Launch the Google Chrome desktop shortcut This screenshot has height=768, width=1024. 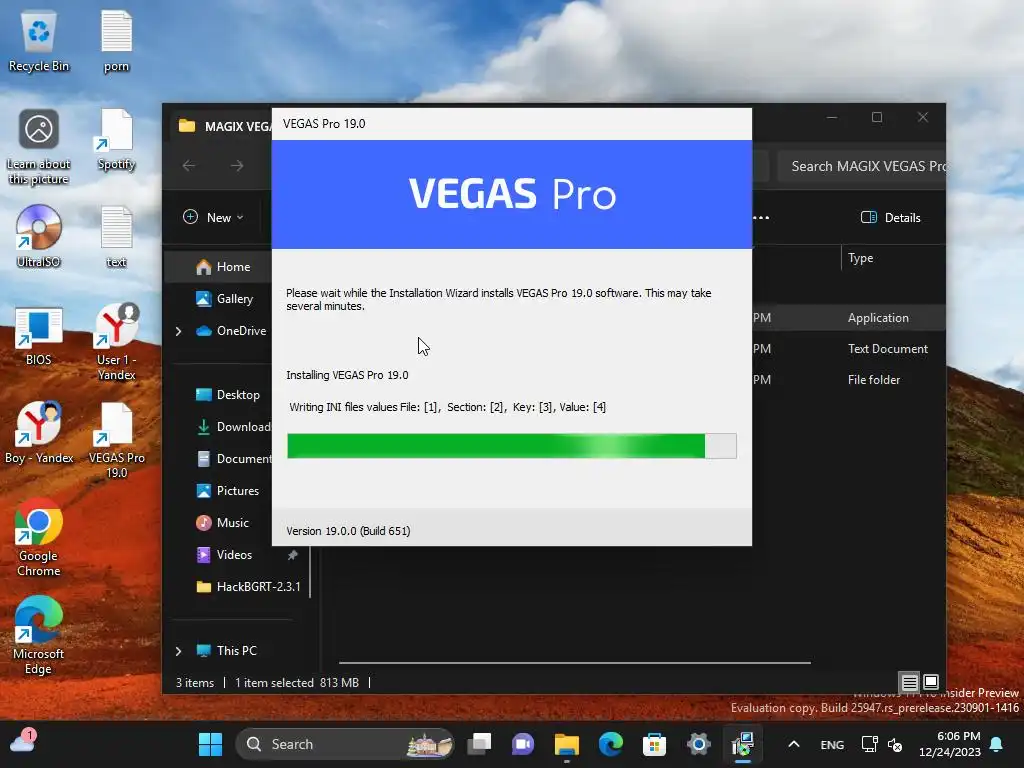[39, 537]
